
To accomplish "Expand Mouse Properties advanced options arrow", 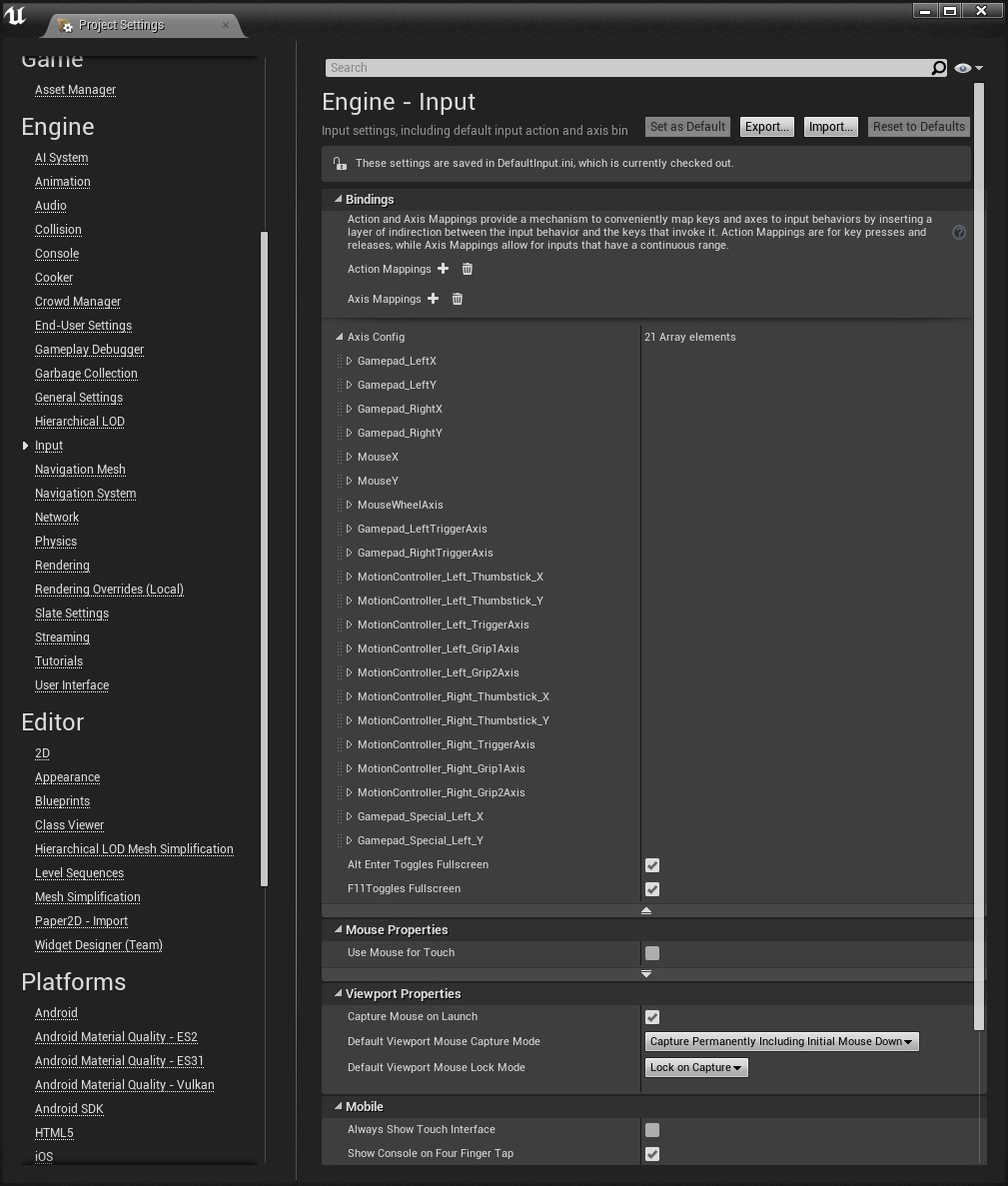I will pos(645,973).
